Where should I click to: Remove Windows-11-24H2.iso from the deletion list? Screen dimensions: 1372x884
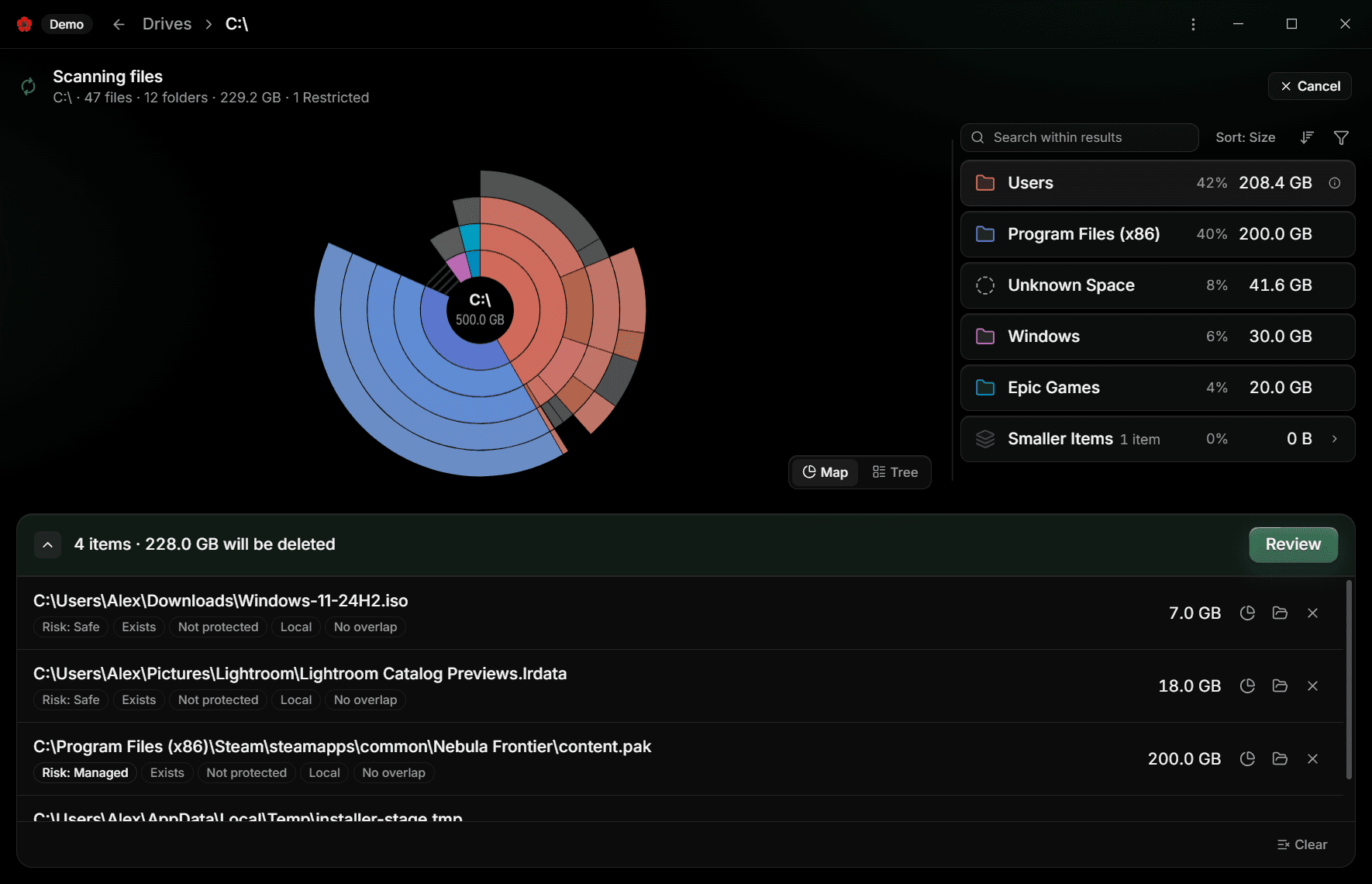coord(1312,613)
